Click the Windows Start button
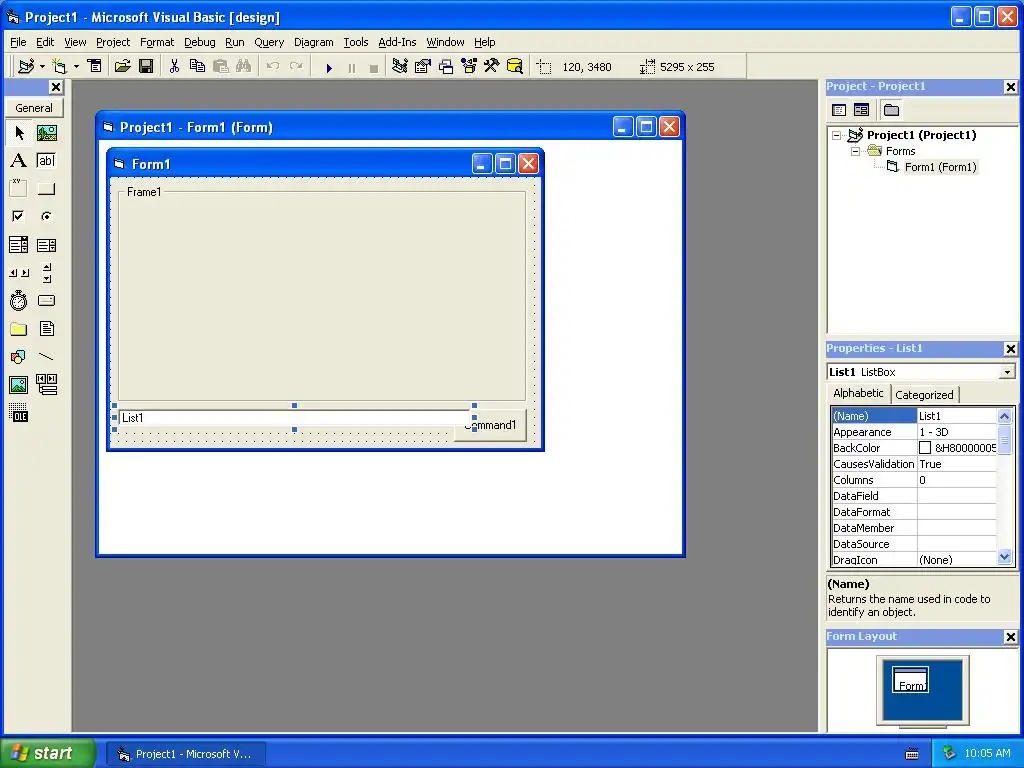Image resolution: width=1024 pixels, height=768 pixels. 47,753
